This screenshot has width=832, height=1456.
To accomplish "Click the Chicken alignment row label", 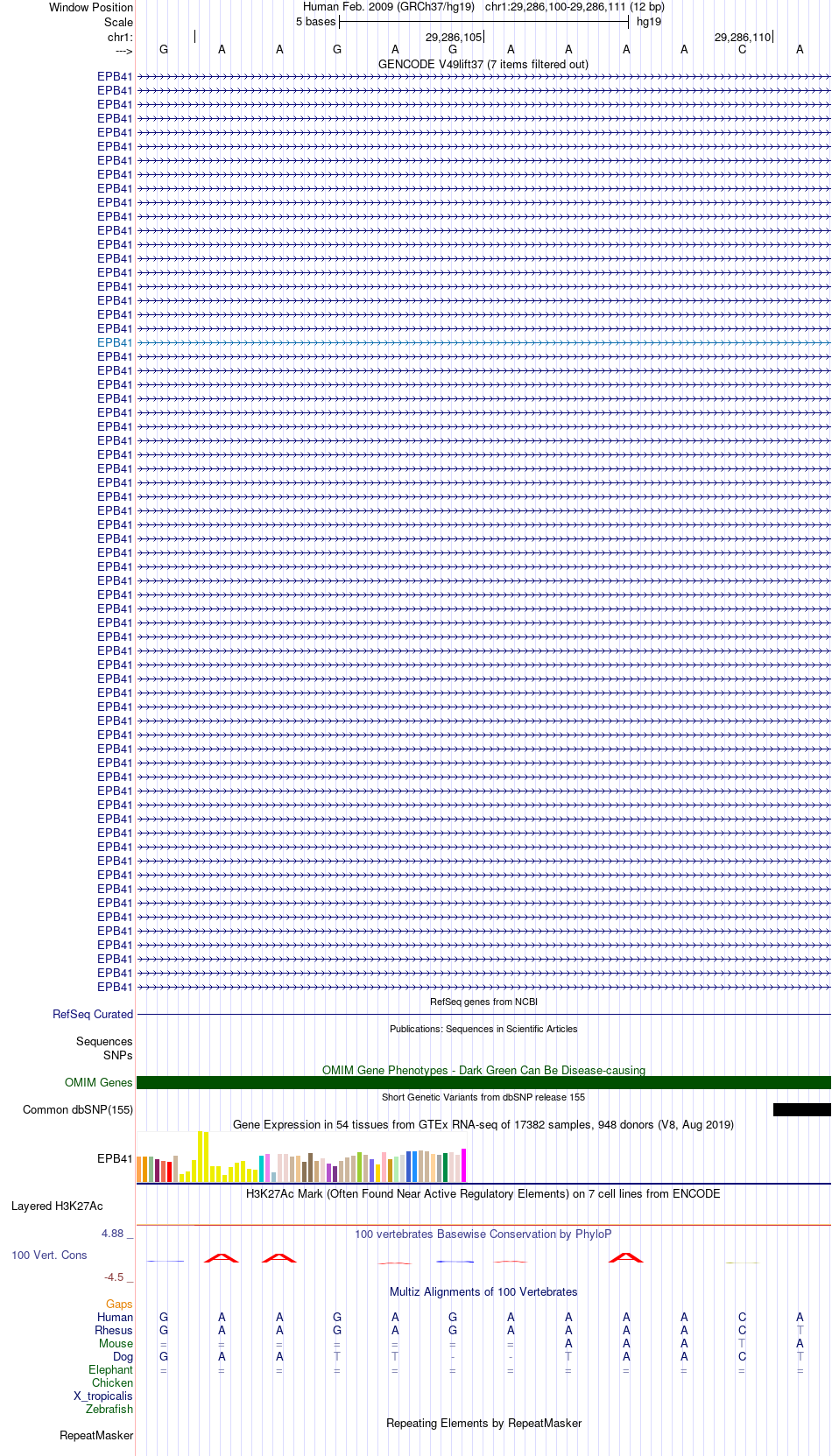I will click(x=112, y=1383).
